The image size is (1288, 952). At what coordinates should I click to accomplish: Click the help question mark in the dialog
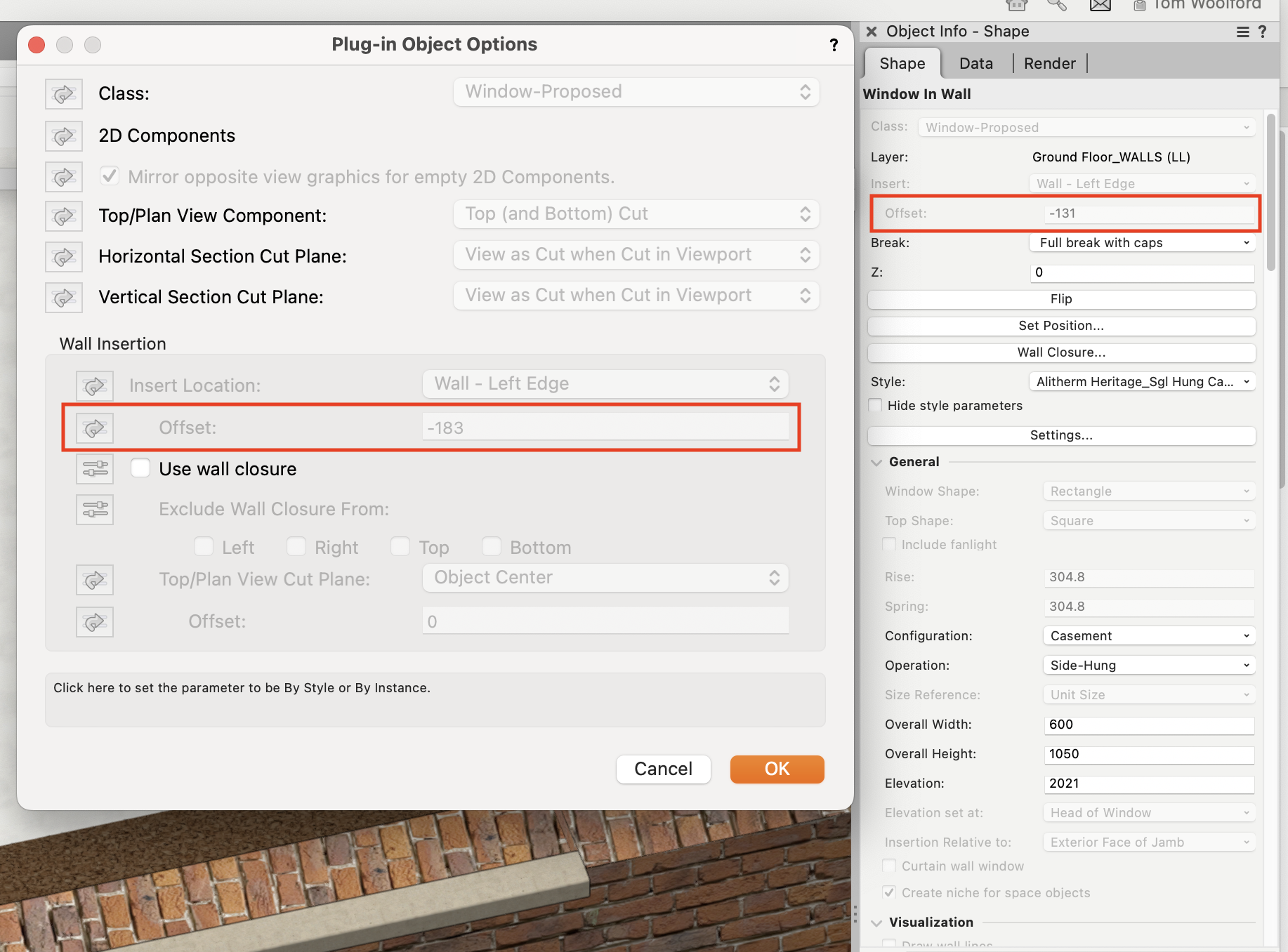tap(834, 45)
